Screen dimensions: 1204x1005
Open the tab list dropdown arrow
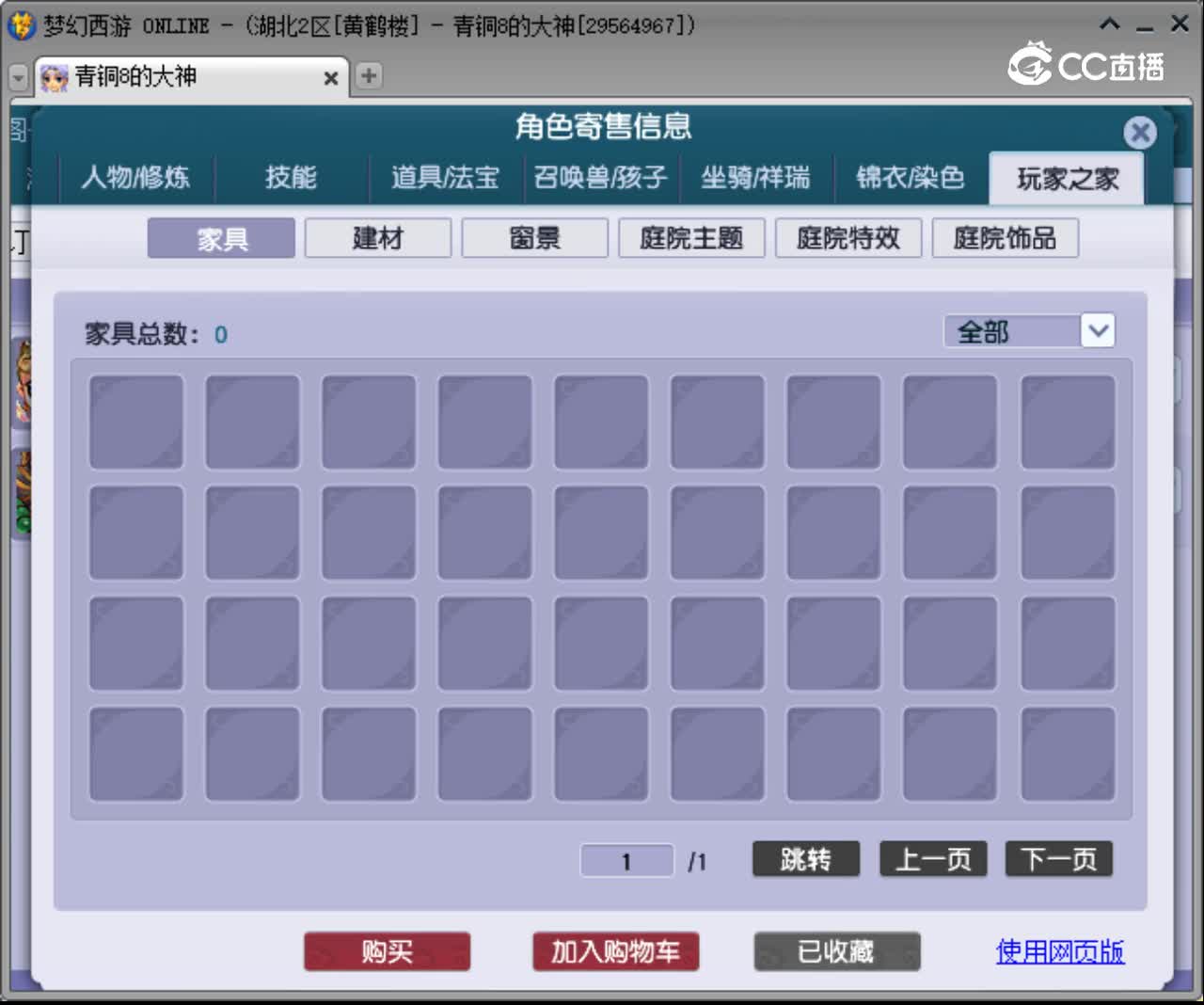click(x=18, y=77)
